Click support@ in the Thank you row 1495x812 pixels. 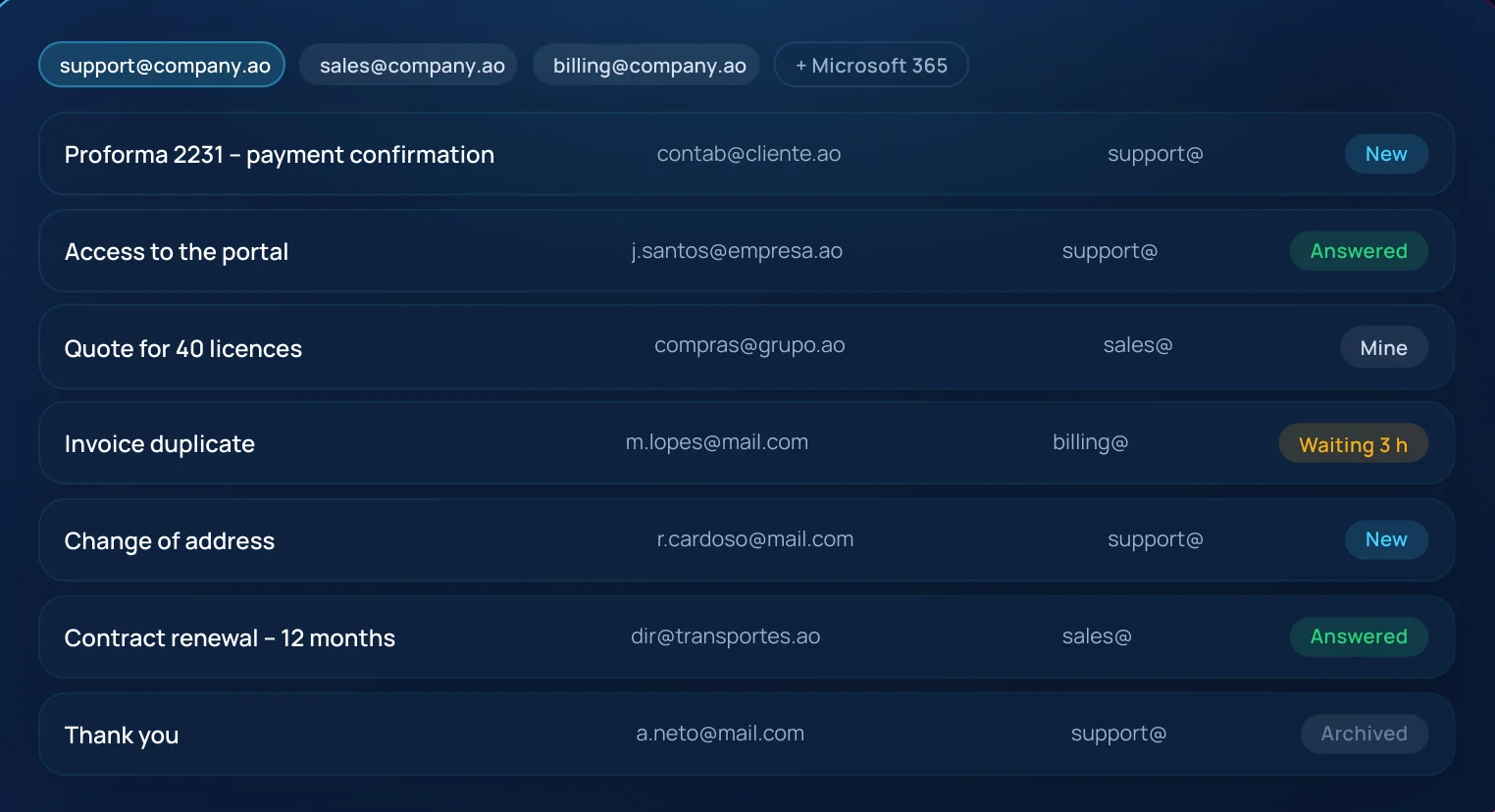click(1118, 734)
